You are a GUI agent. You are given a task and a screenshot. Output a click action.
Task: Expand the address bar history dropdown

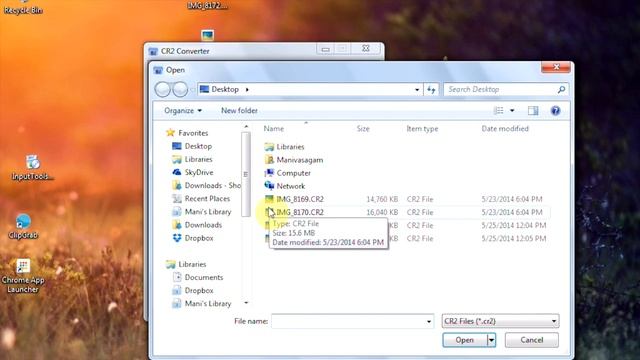417,89
